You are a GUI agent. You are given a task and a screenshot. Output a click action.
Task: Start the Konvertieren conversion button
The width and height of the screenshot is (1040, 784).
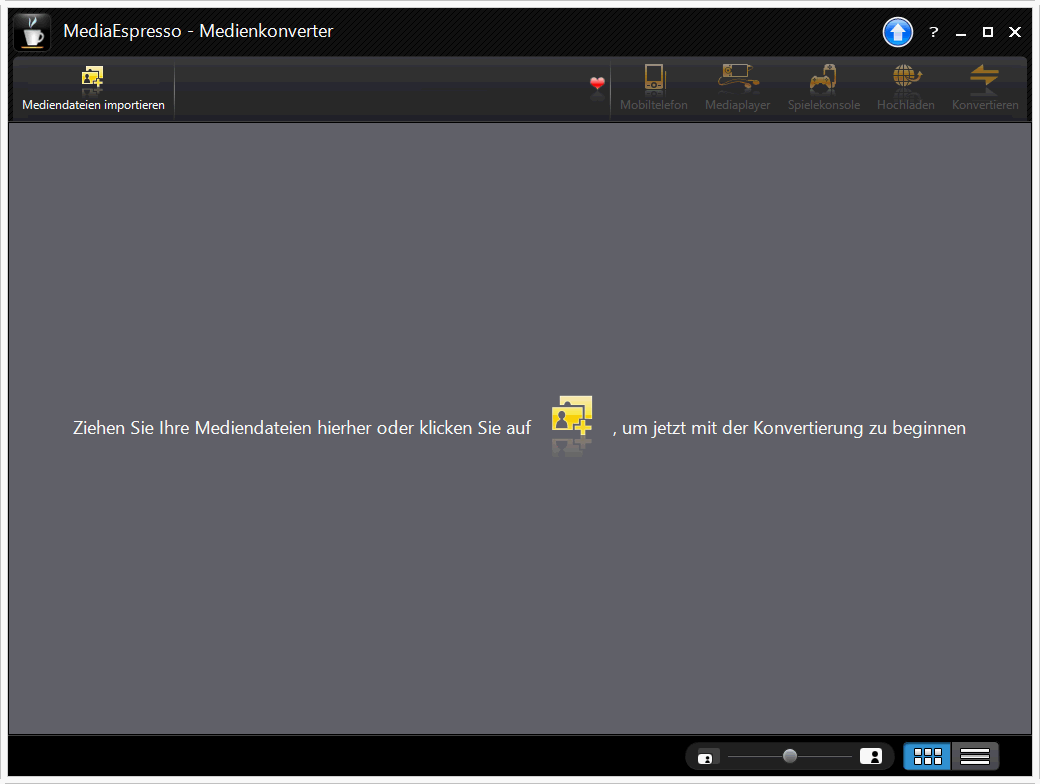coord(985,88)
